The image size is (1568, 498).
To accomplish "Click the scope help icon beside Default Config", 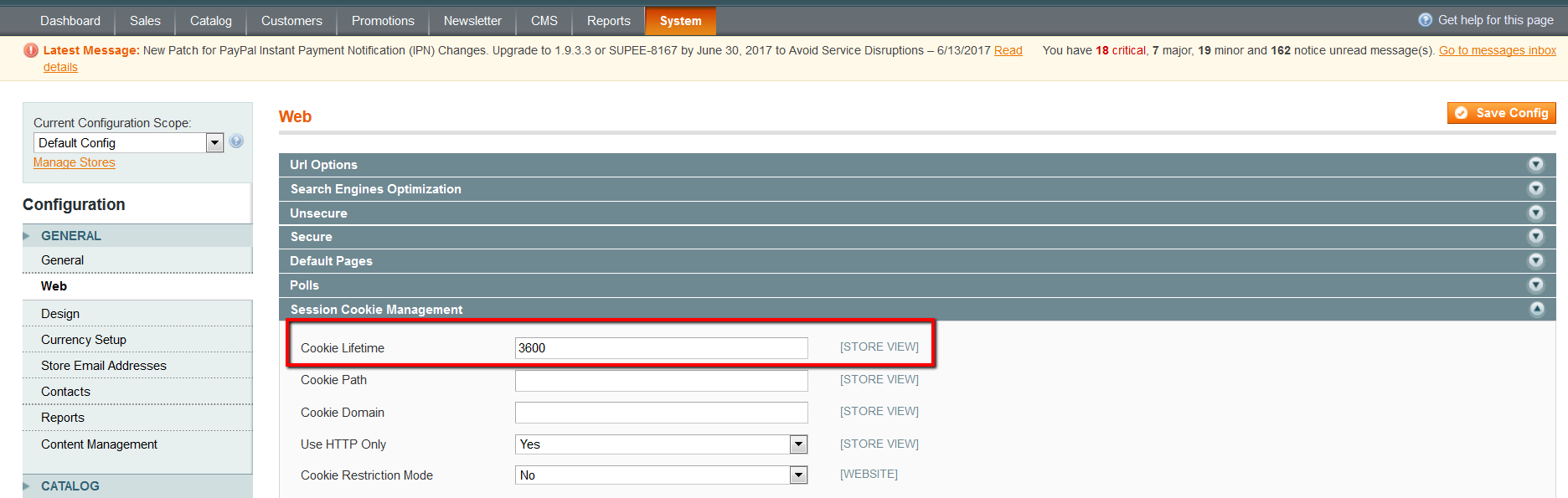I will click(x=236, y=141).
